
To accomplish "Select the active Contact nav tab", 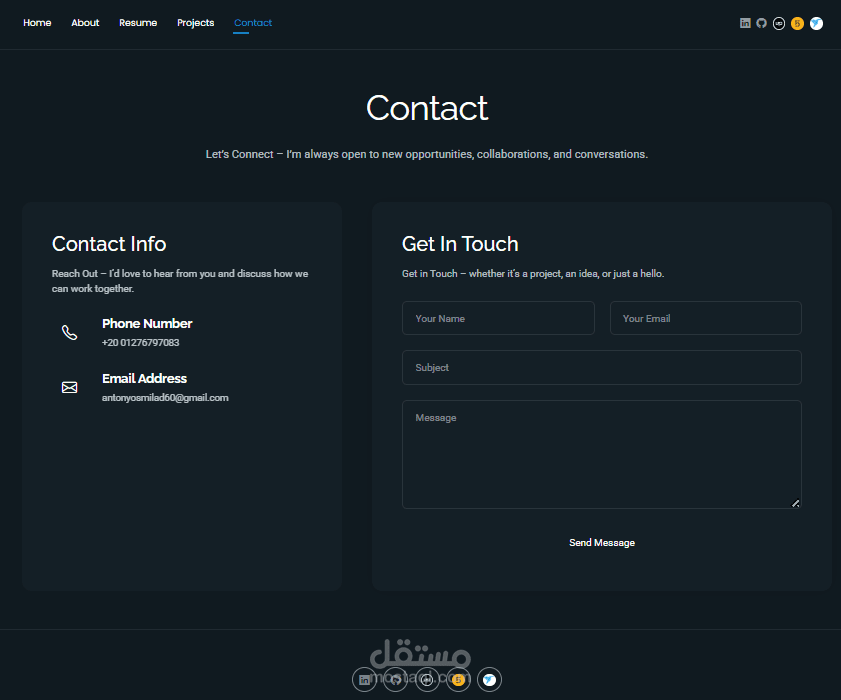I will pos(253,23).
